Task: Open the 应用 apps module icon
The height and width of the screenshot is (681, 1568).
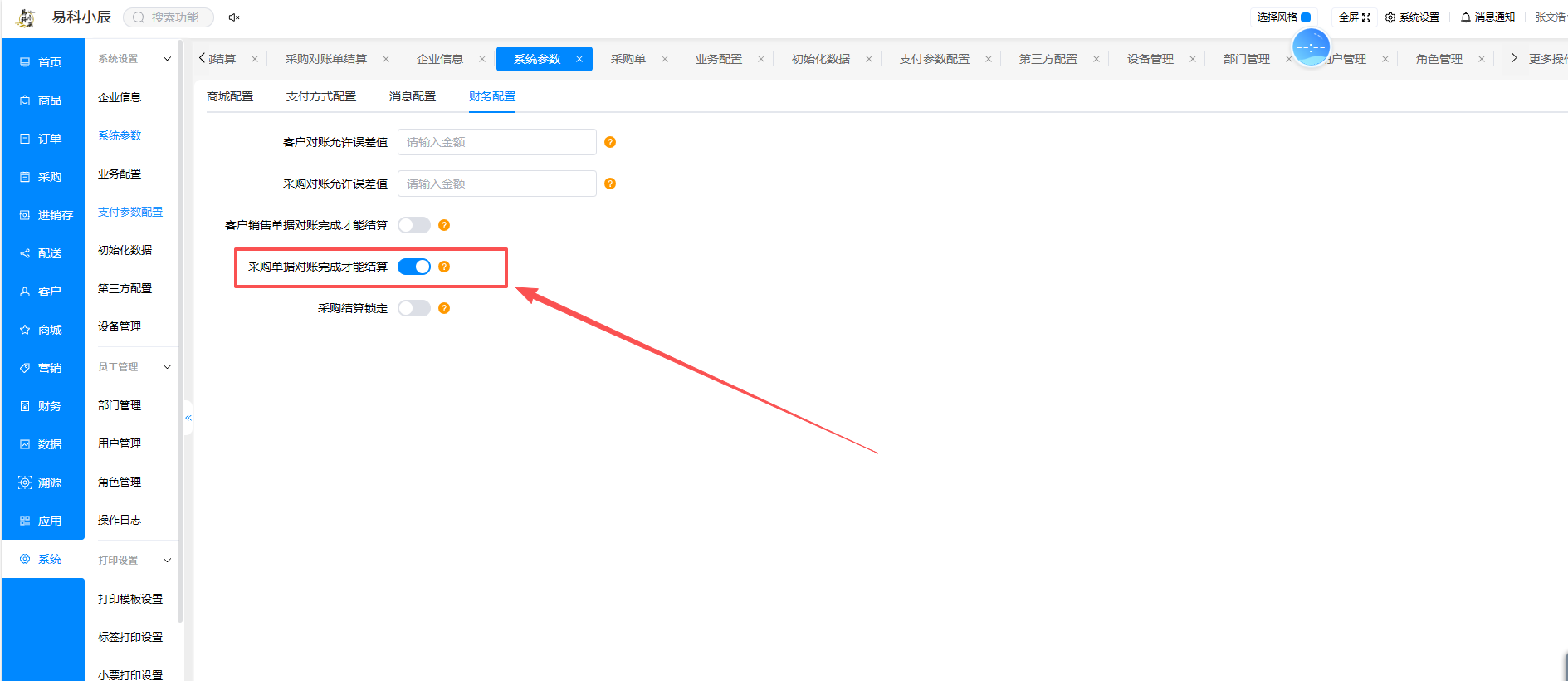Action: click(x=25, y=521)
